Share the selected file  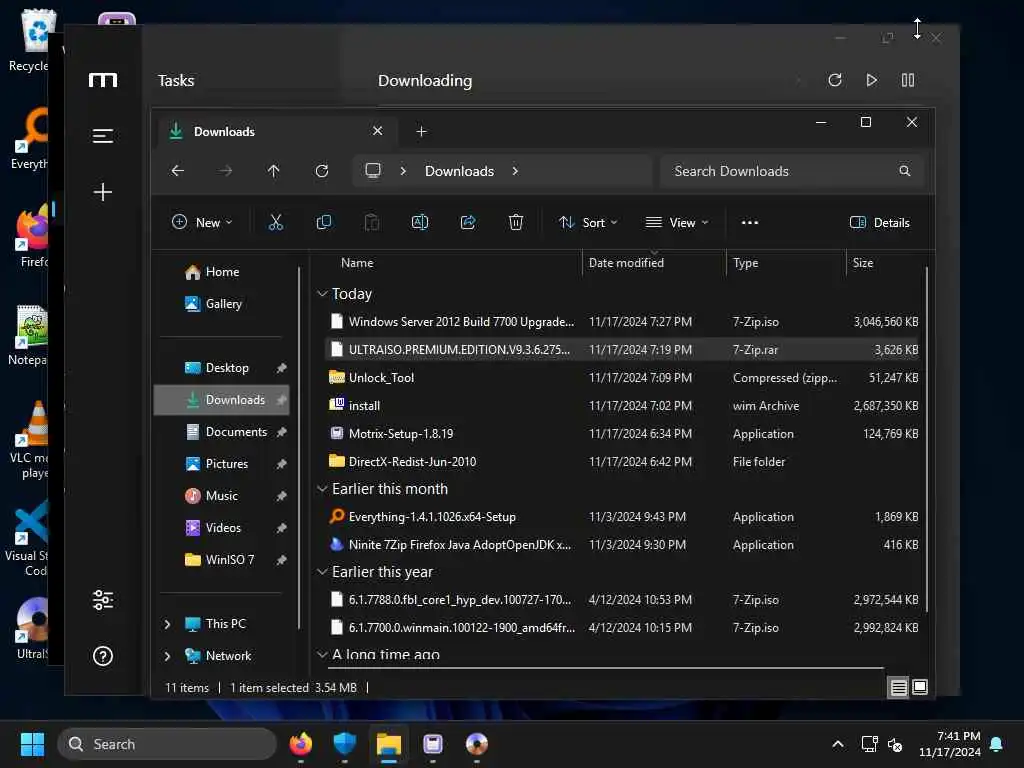468,223
